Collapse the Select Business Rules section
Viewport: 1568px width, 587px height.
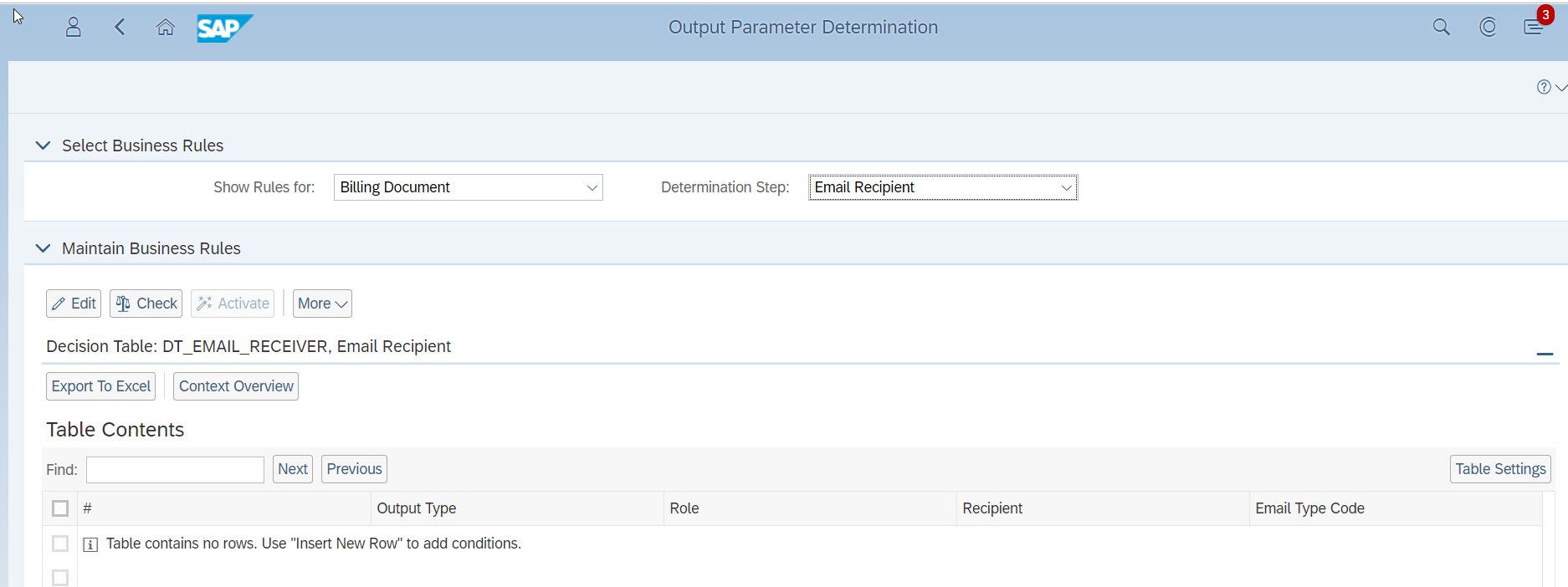[x=44, y=145]
